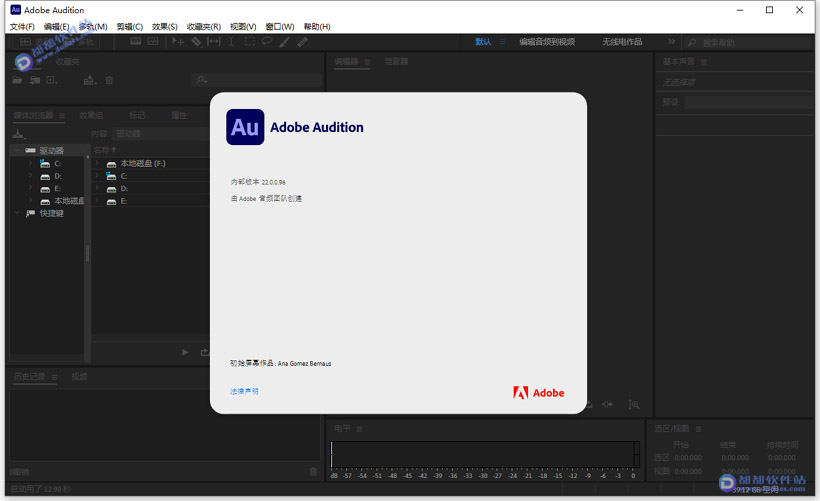Open 窗口(W) menu
This screenshot has width=820, height=501.
(280, 27)
